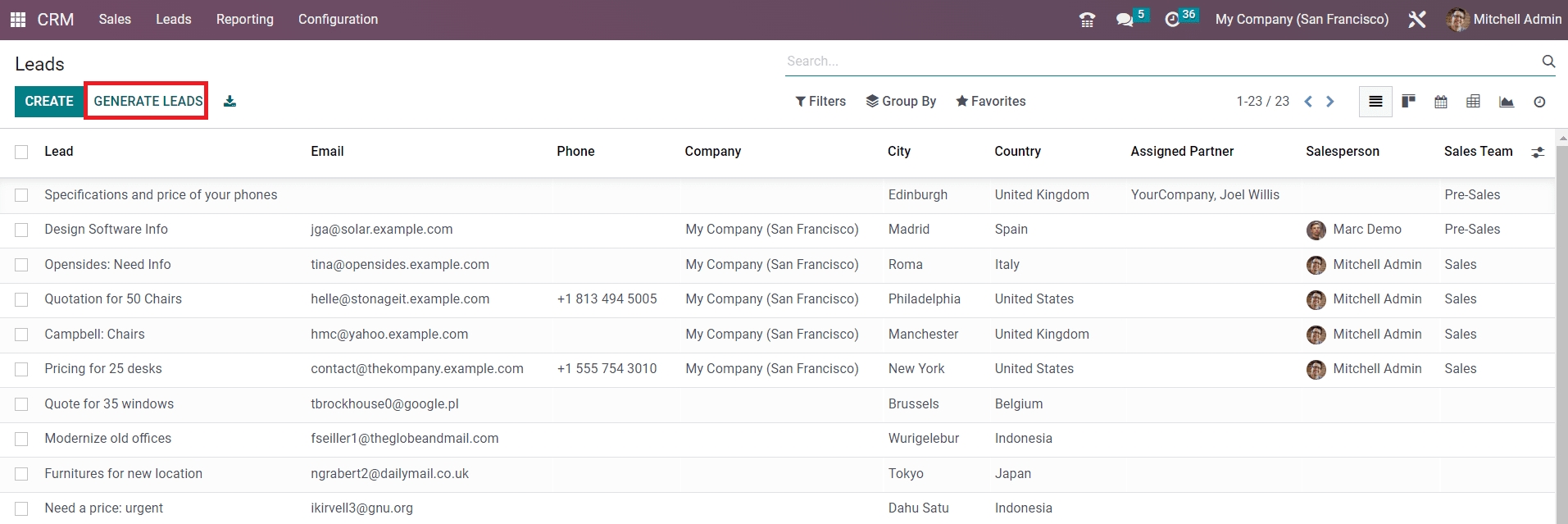Viewport: 1568px width, 524px height.
Task: Switch to Graph view
Action: point(1506,102)
